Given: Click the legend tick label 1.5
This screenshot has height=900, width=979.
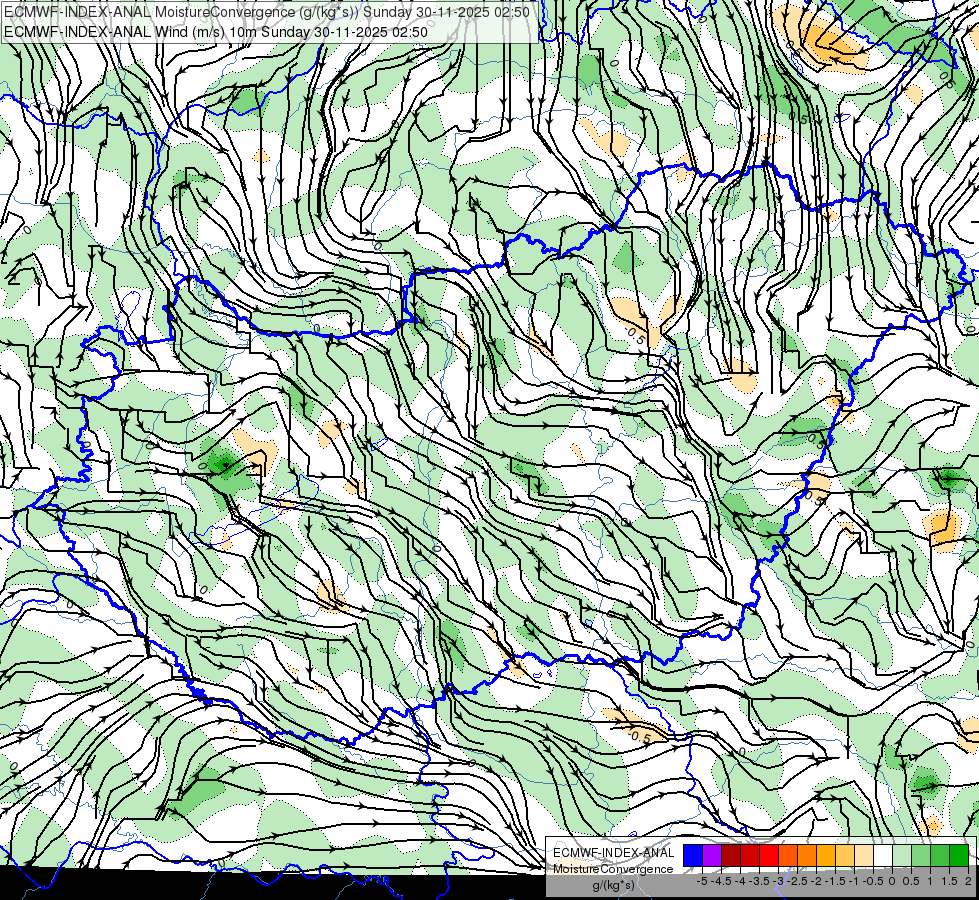Looking at the screenshot, I should point(949,881).
